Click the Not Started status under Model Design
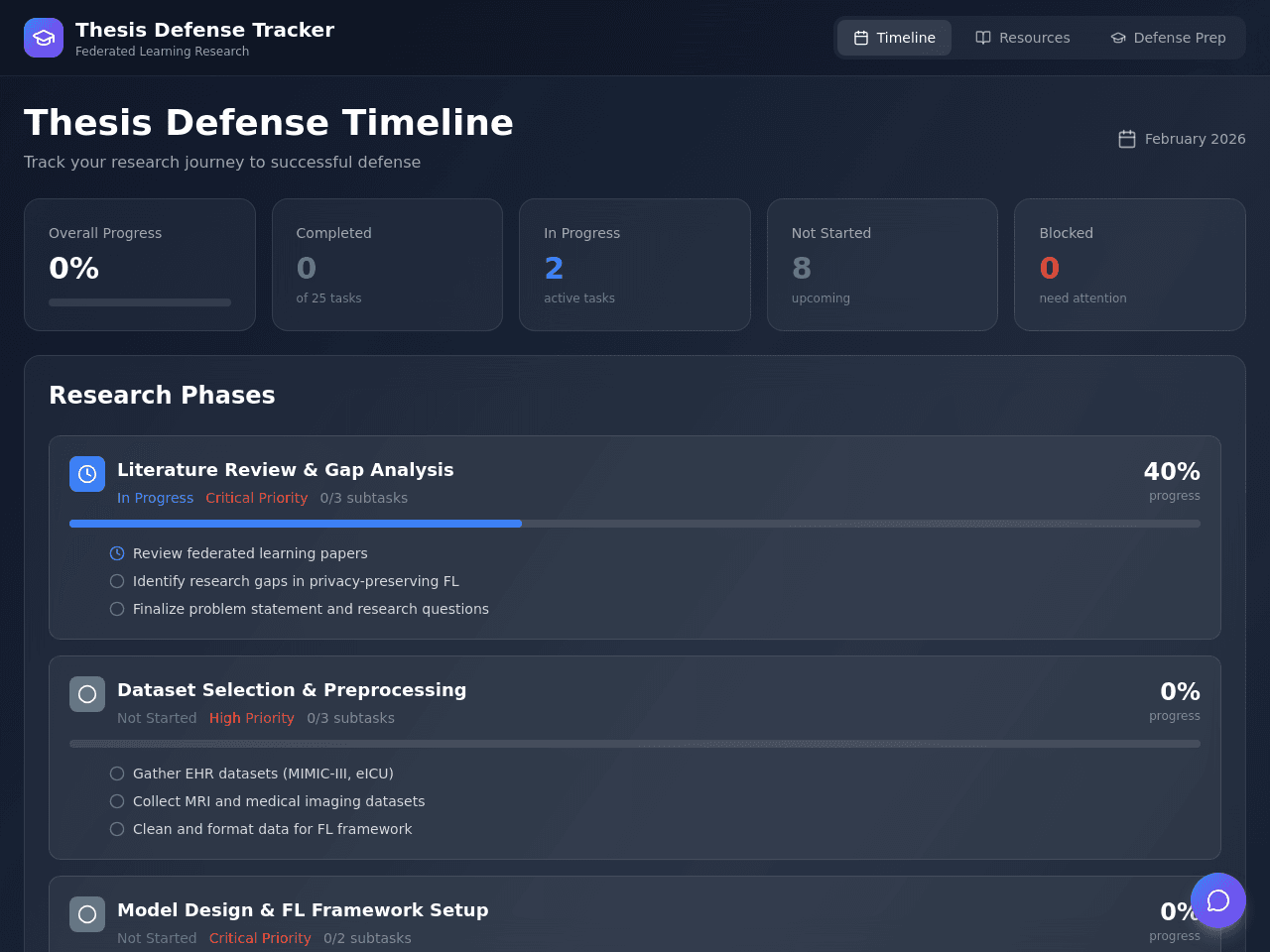 pyautogui.click(x=157, y=938)
